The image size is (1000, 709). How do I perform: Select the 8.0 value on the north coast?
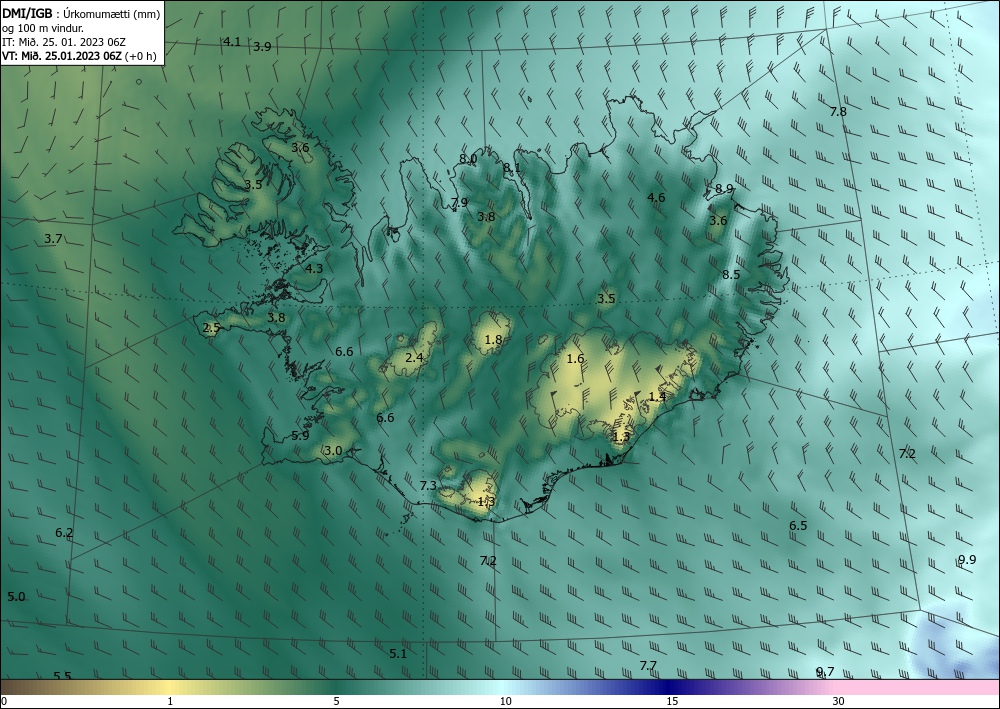tap(468, 158)
